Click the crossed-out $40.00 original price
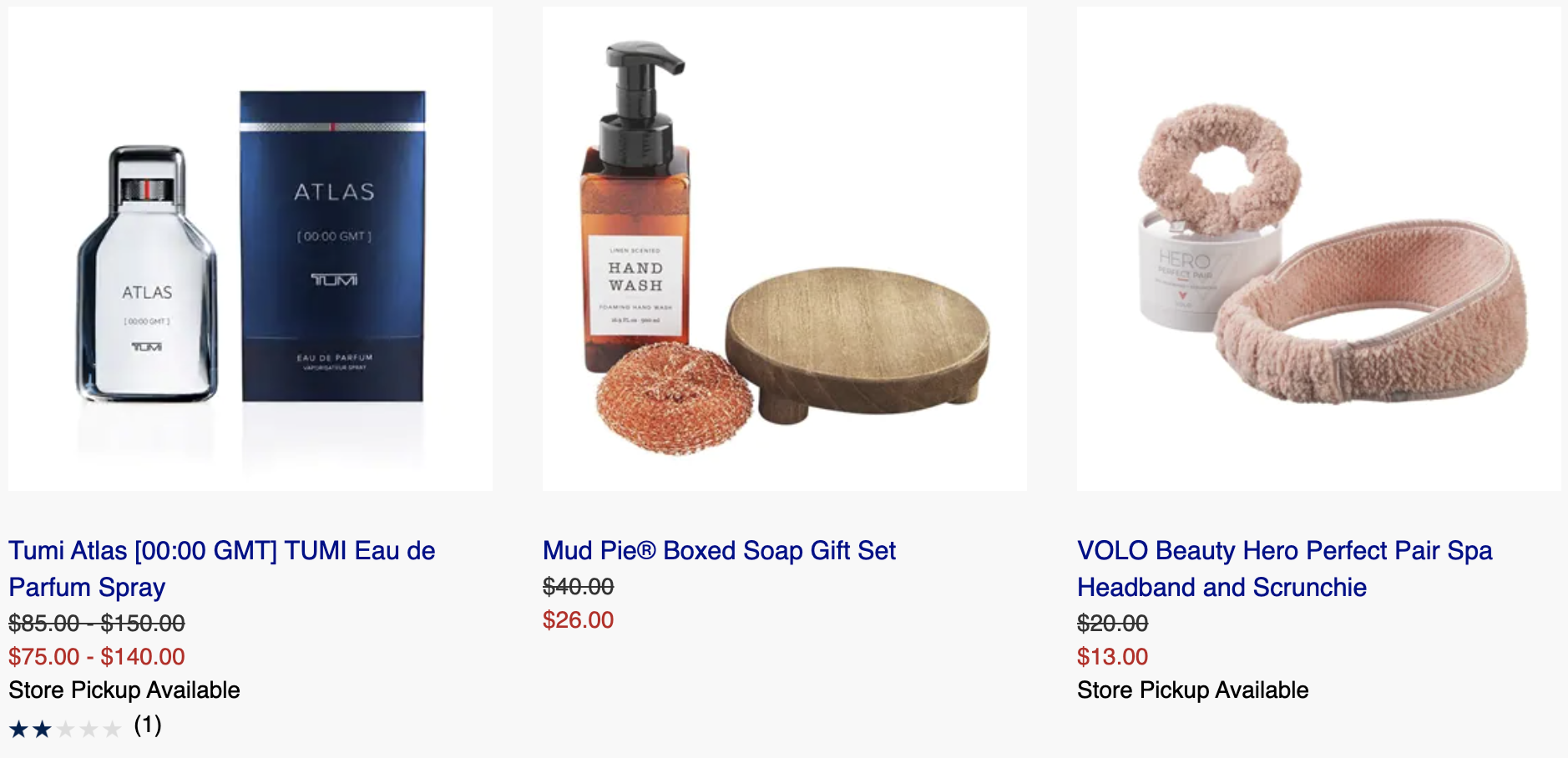Viewport: 1568px width, 758px height. pos(578,586)
